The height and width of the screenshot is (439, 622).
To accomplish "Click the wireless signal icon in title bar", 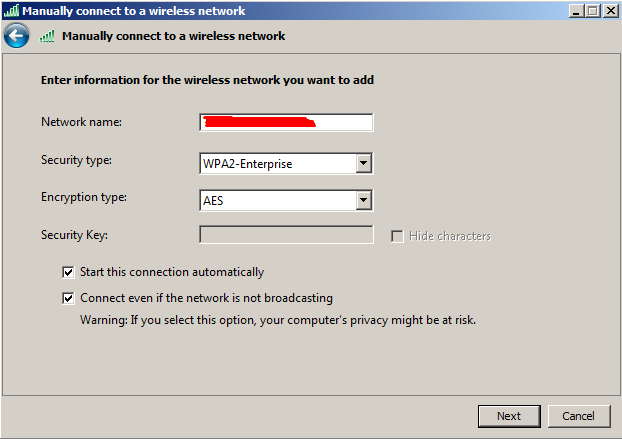I will [x=11, y=10].
